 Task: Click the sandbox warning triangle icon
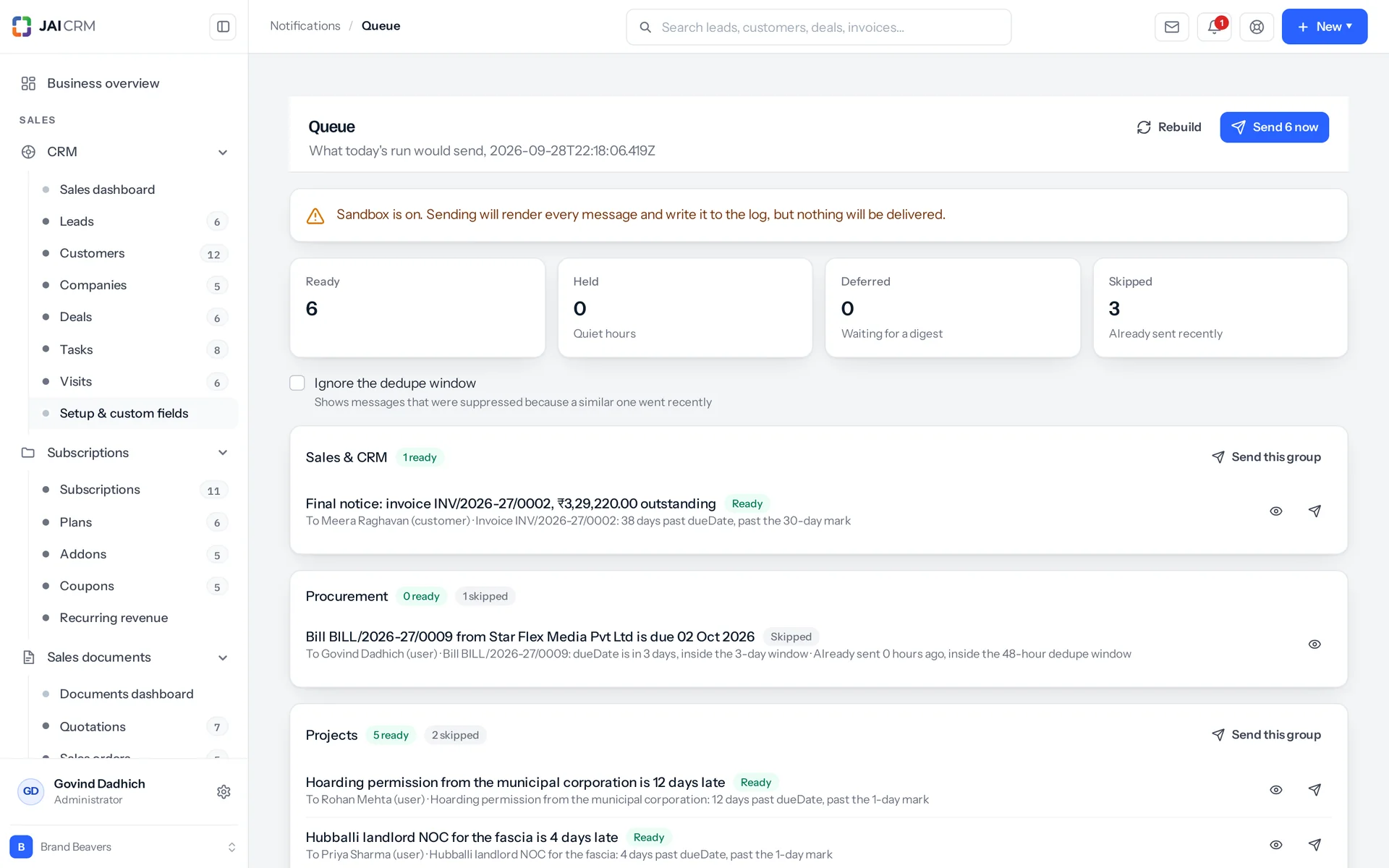[x=315, y=216]
